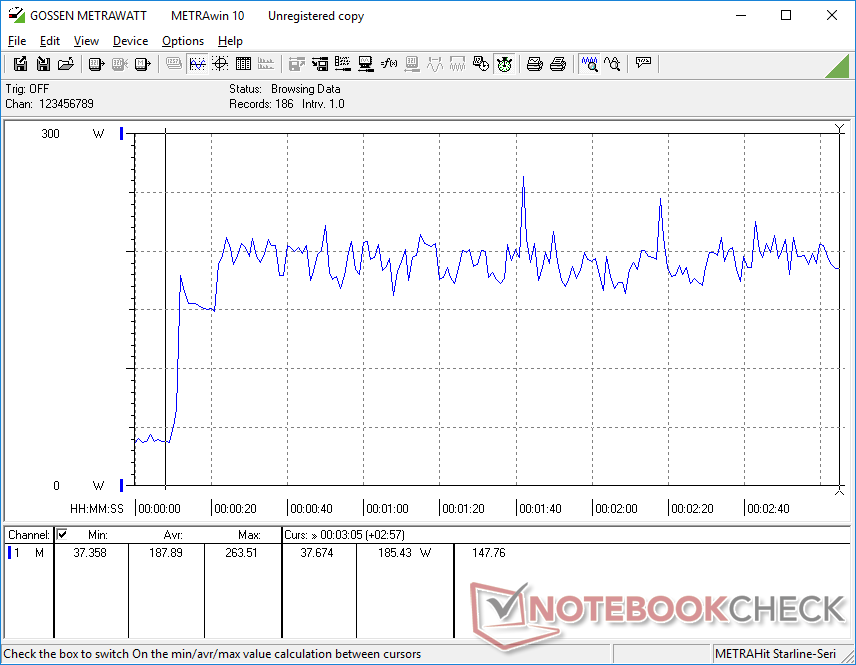Click the cursor marker above the right graph edge
The image size is (856, 665).
[x=840, y=128]
